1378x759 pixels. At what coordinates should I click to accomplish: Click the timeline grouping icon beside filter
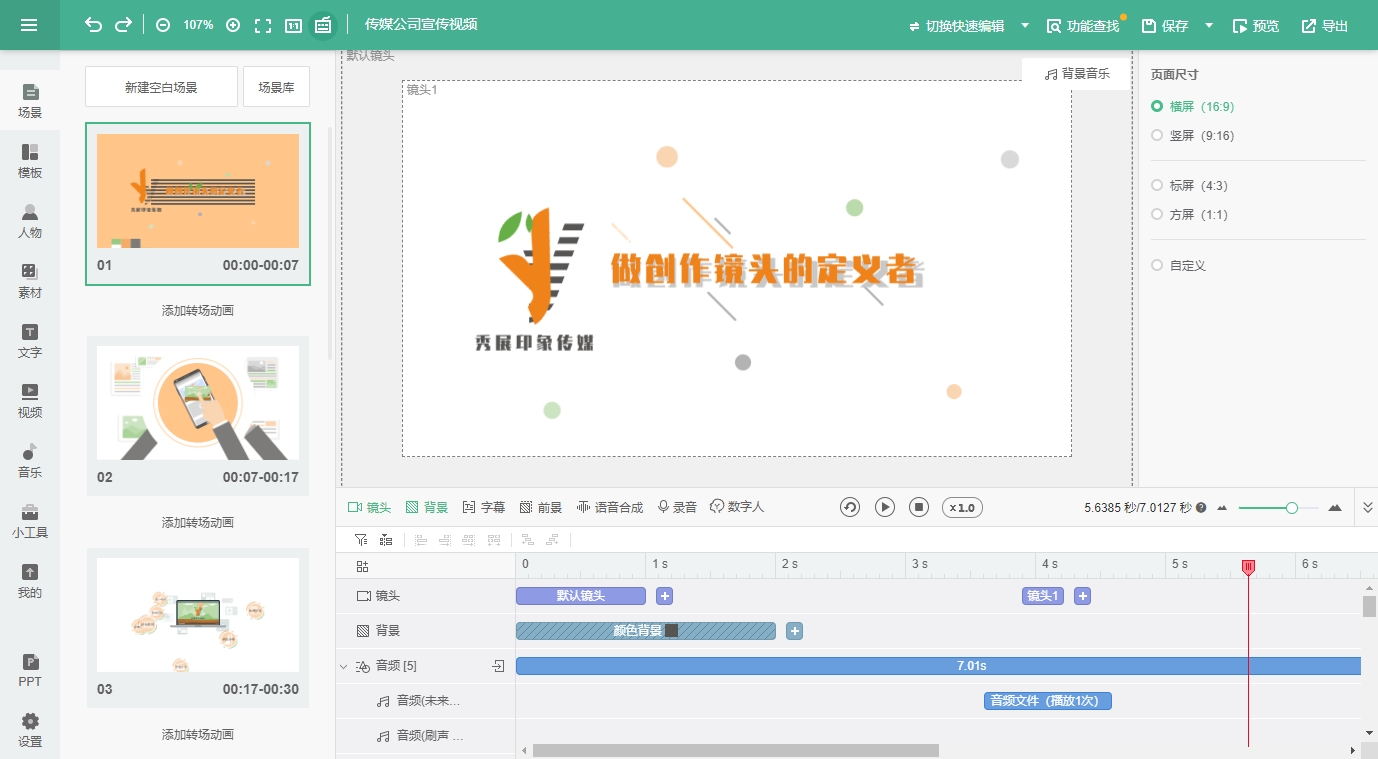tap(386, 540)
